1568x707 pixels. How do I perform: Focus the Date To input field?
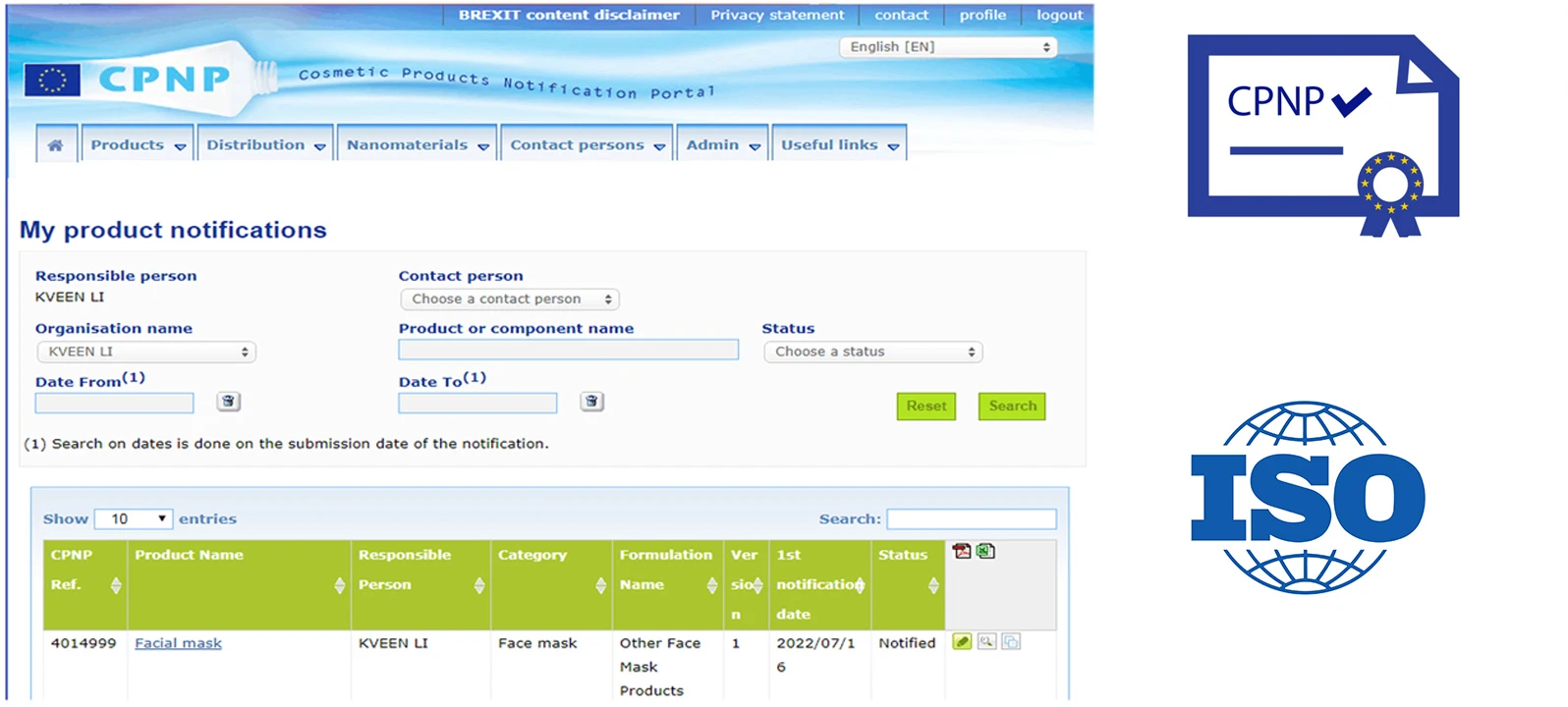pos(478,403)
